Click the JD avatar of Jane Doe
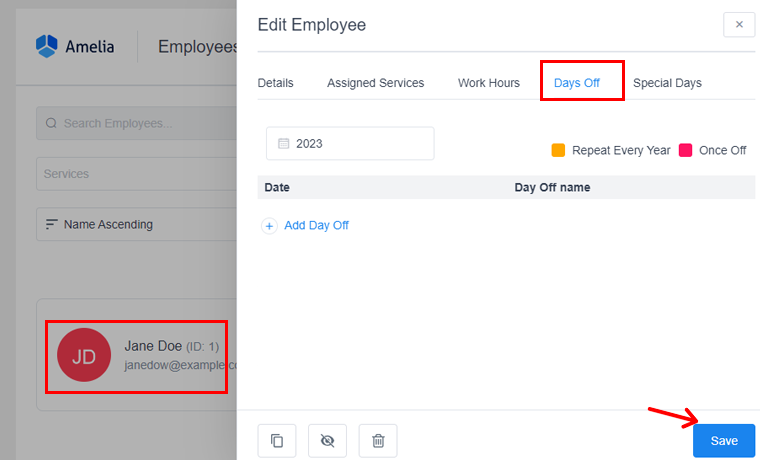Viewport: 760px width, 460px height. pyautogui.click(x=84, y=355)
